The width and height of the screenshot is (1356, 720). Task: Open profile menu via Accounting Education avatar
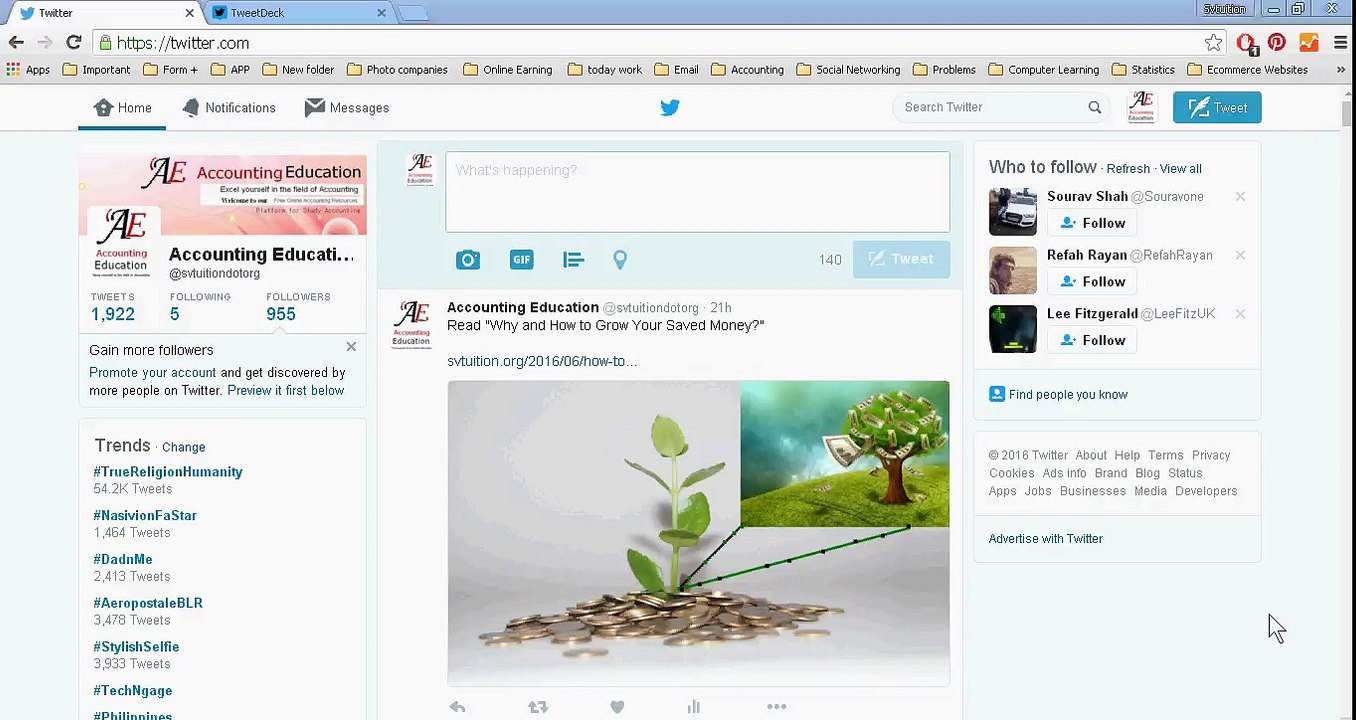point(1141,107)
